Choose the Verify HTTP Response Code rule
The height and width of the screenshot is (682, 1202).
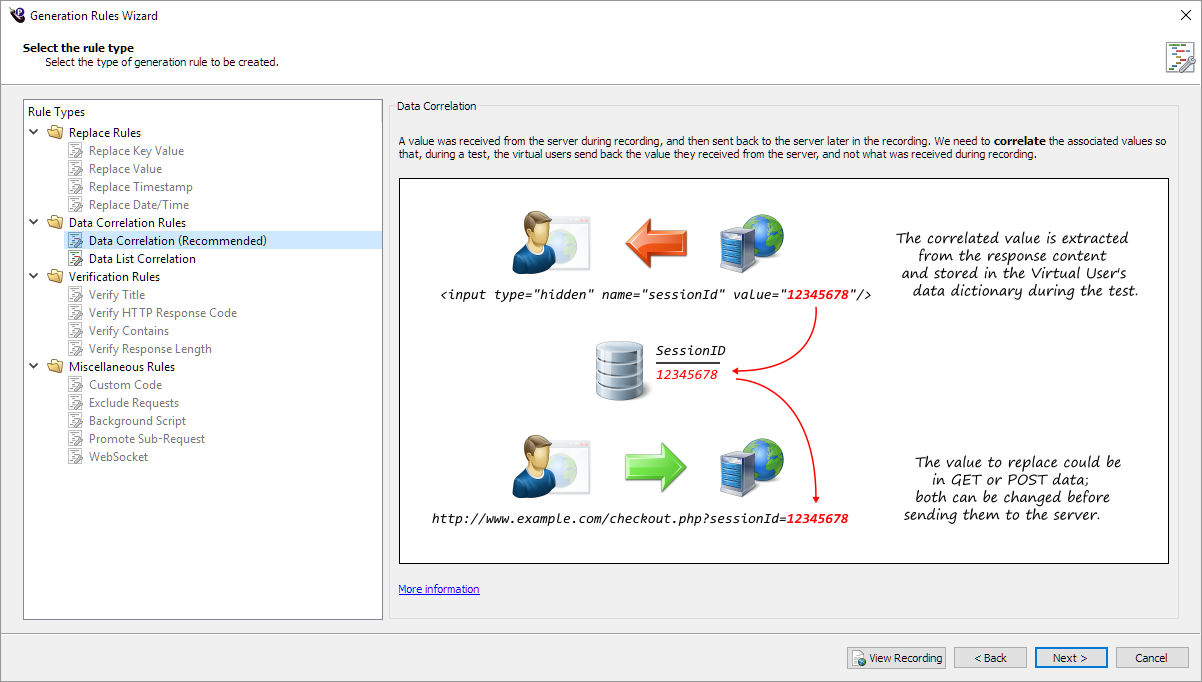pos(162,313)
